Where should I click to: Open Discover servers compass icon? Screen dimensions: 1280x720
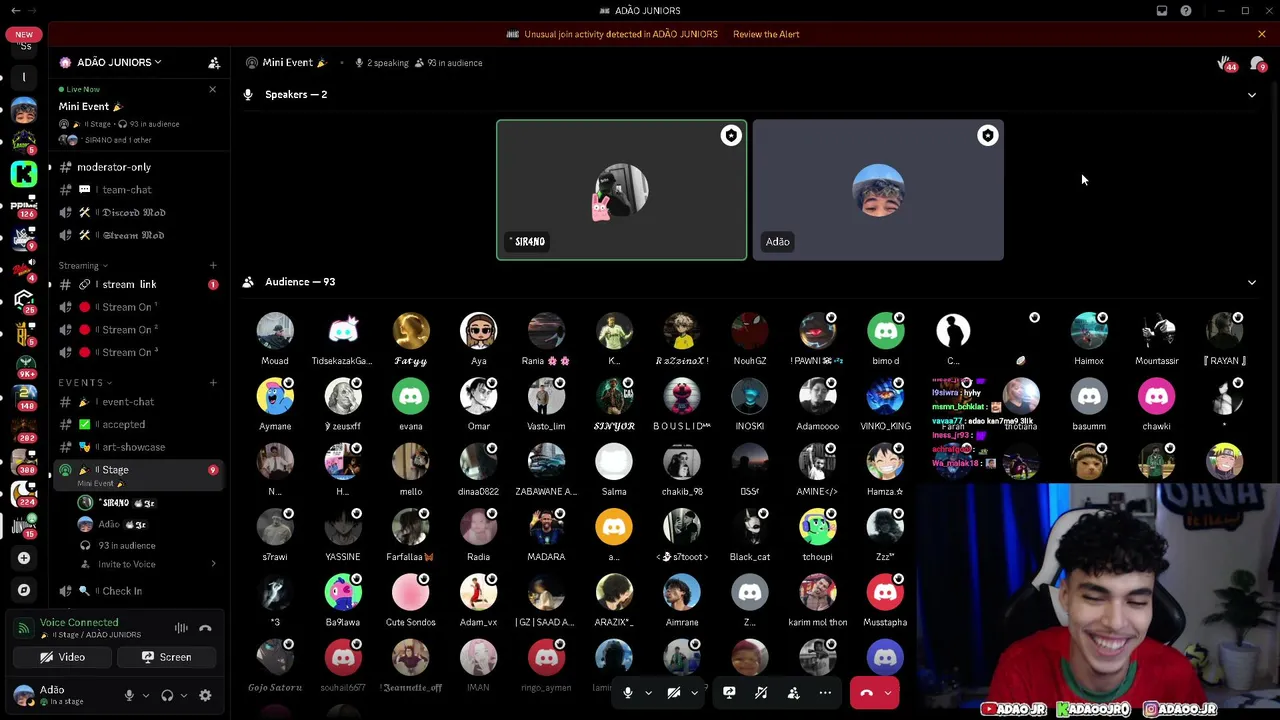pos(24,590)
